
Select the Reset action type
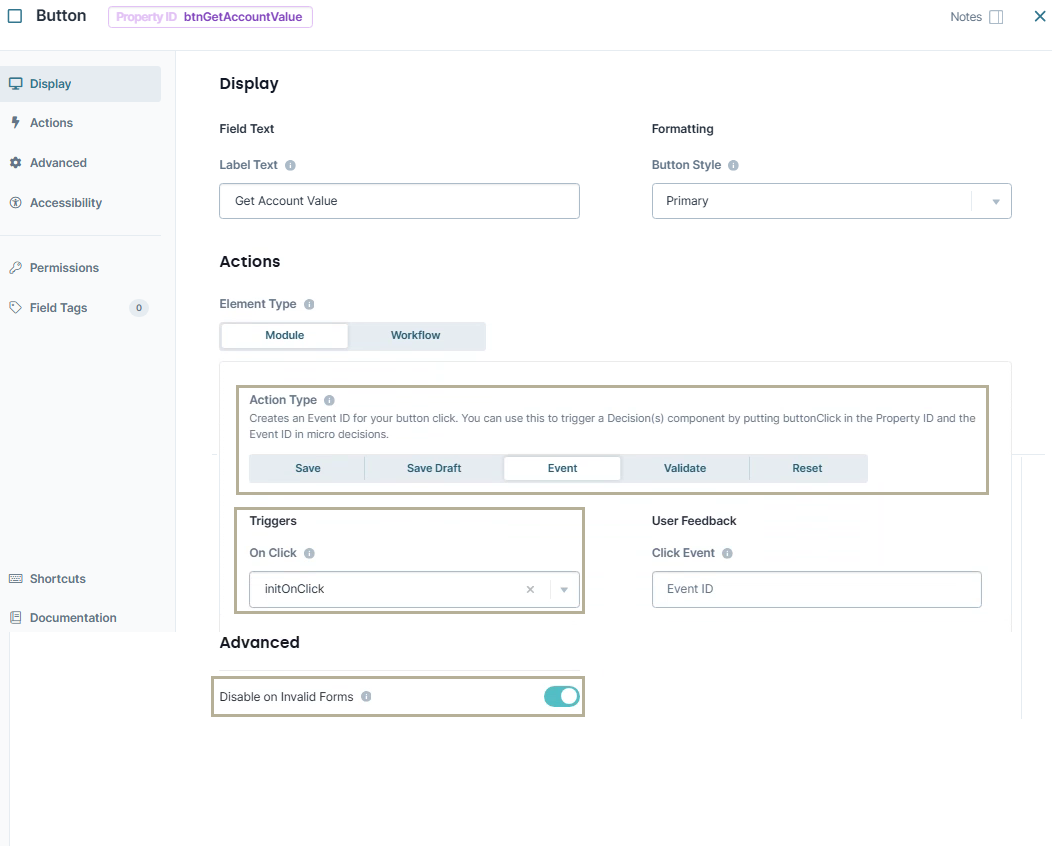(807, 468)
